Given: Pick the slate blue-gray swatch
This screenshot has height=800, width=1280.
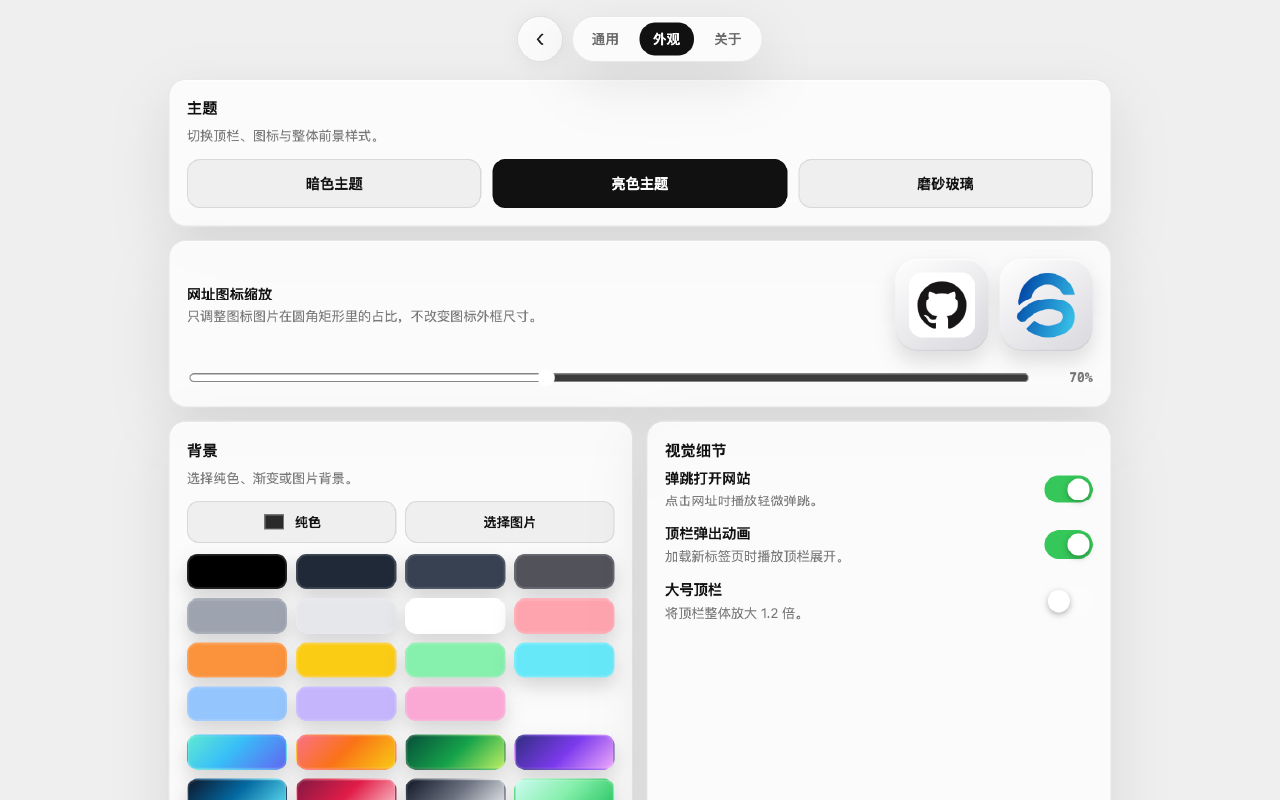Looking at the screenshot, I should pyautogui.click(x=455, y=572).
